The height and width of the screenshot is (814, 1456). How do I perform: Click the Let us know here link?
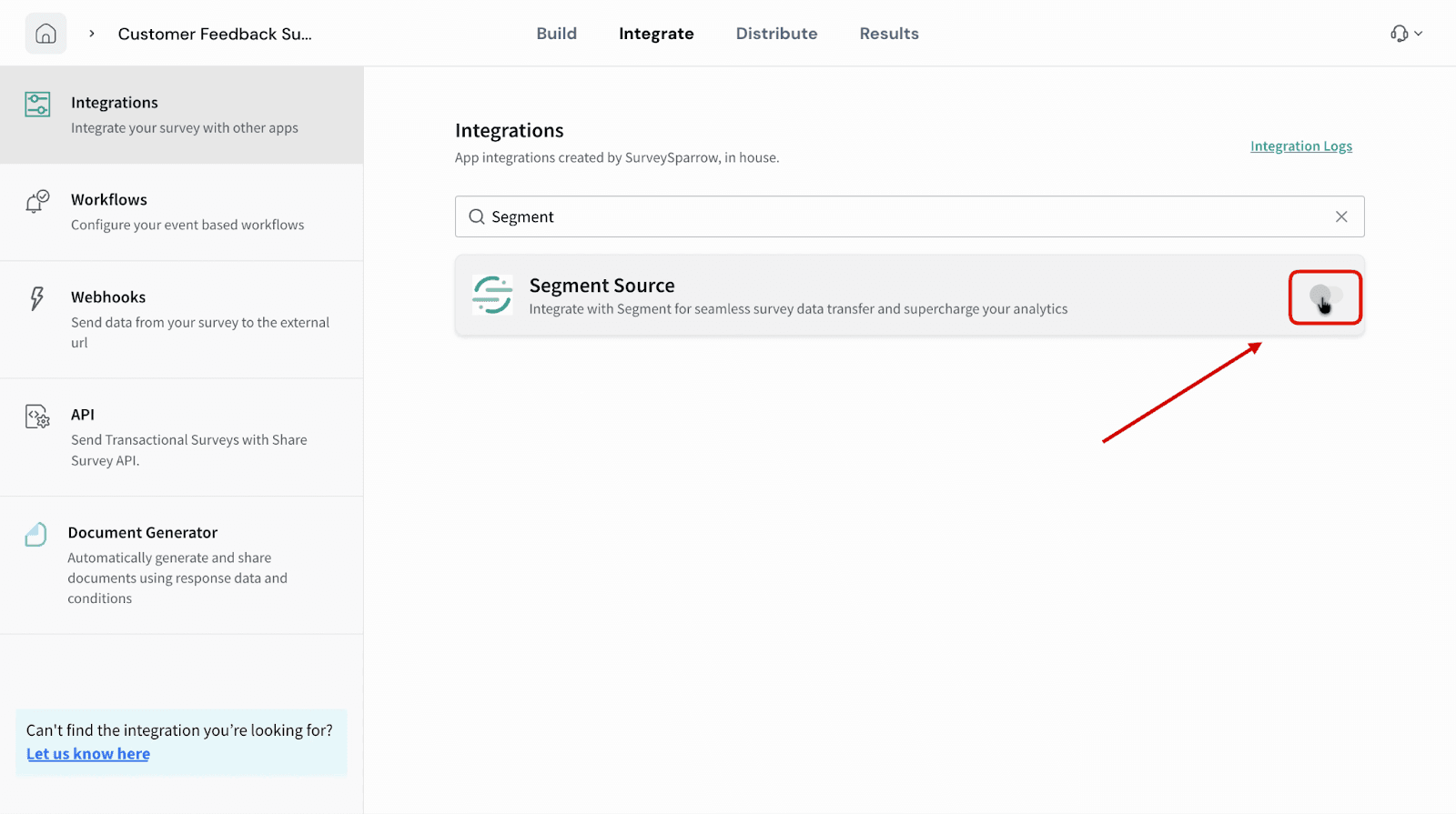click(88, 754)
